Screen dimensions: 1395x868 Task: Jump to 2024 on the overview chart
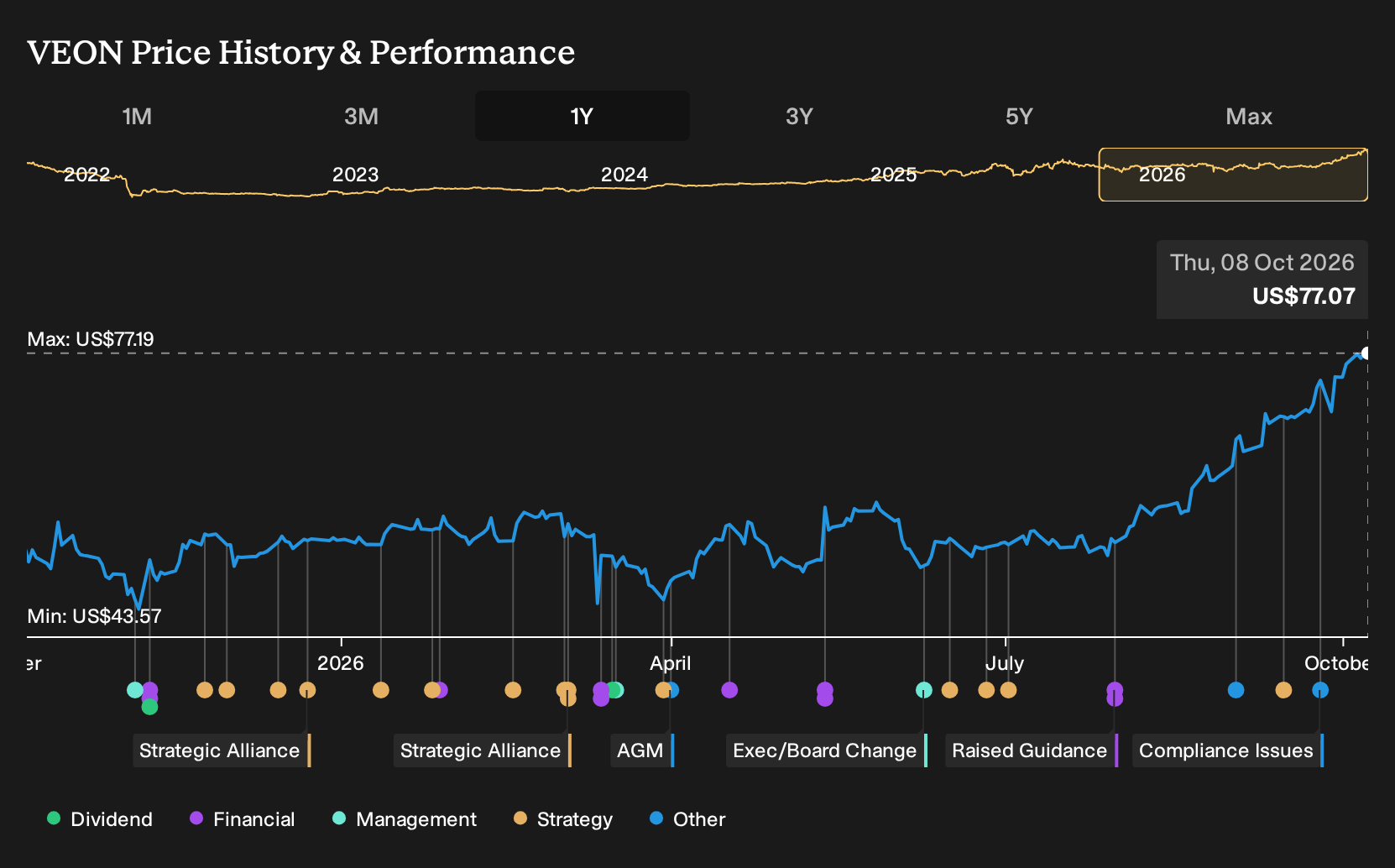click(x=624, y=175)
